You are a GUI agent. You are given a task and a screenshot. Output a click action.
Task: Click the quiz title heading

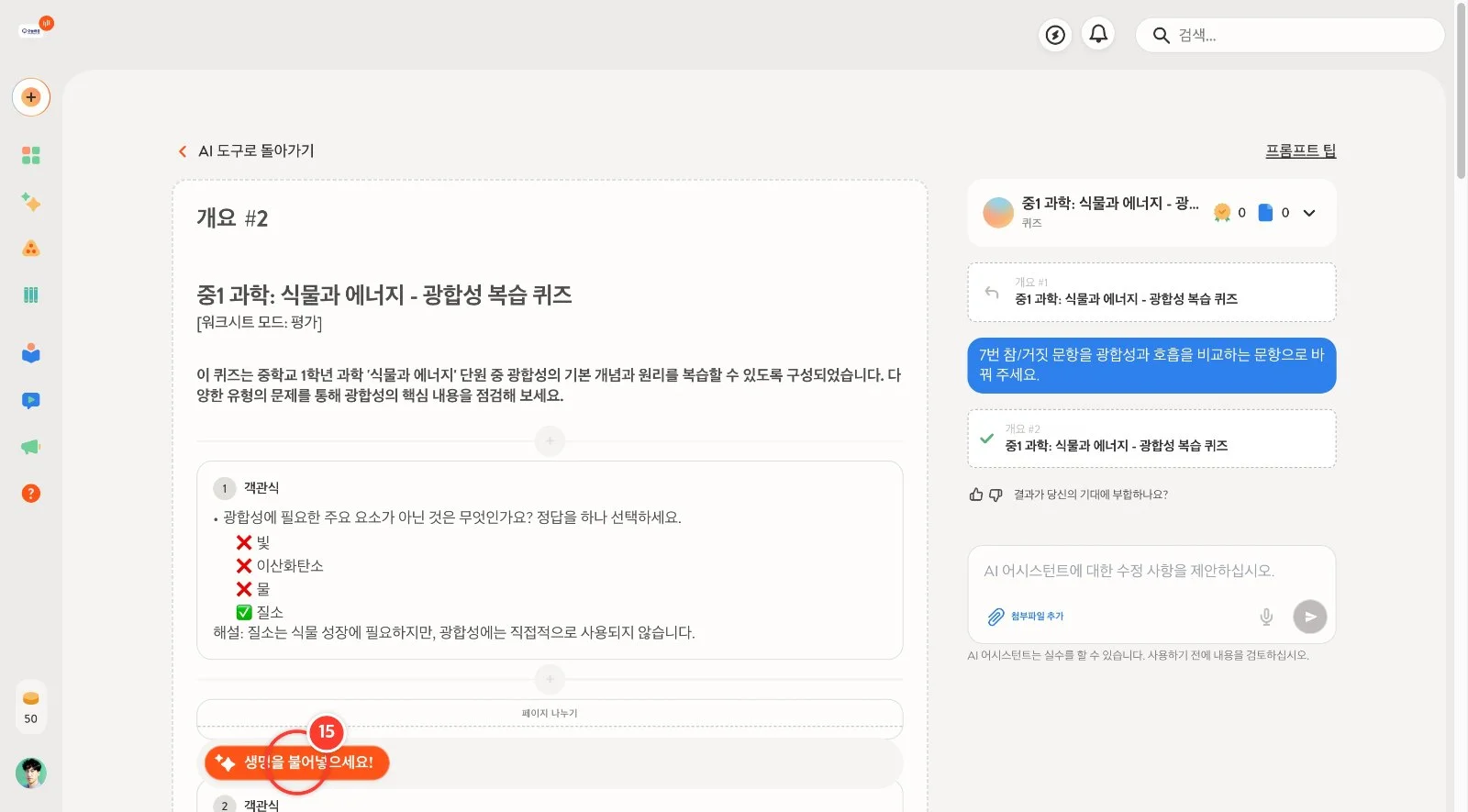click(384, 295)
